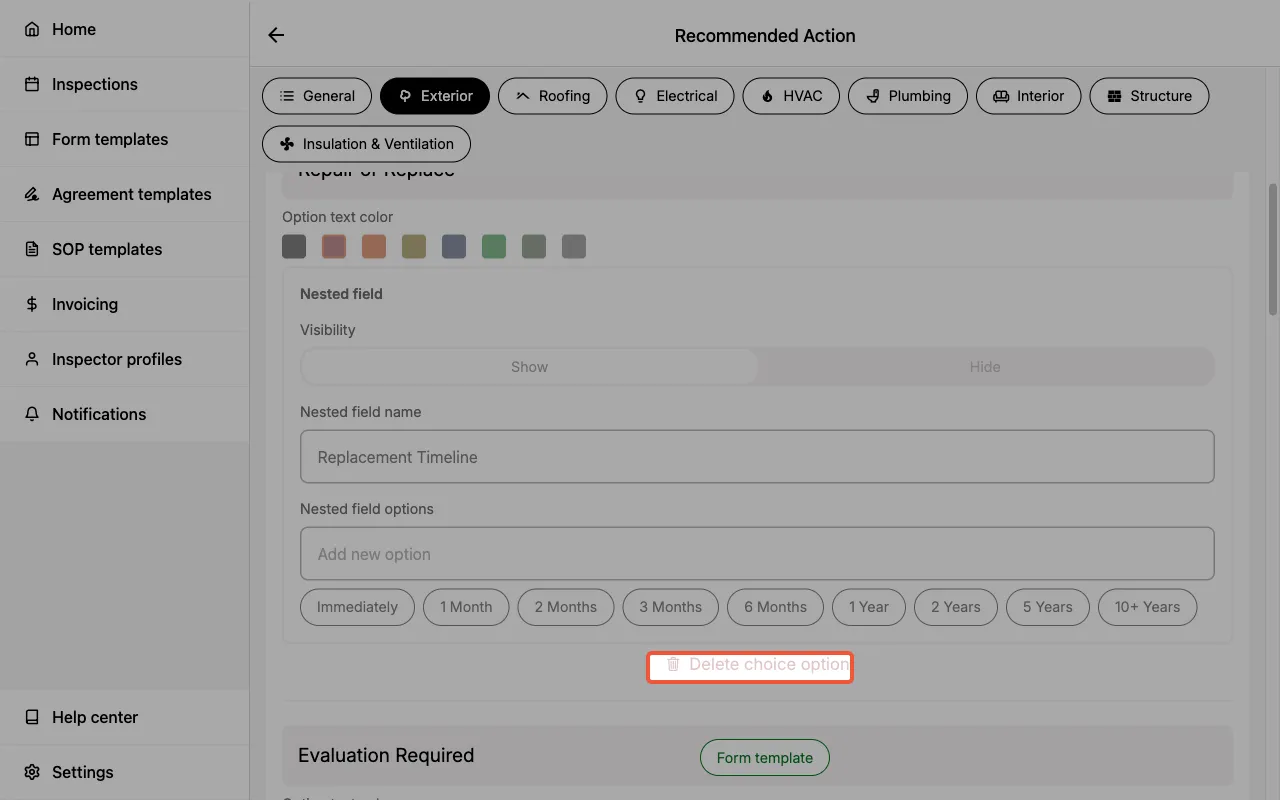Select the 10+ Years option pill
The image size is (1280, 800).
[x=1147, y=607]
